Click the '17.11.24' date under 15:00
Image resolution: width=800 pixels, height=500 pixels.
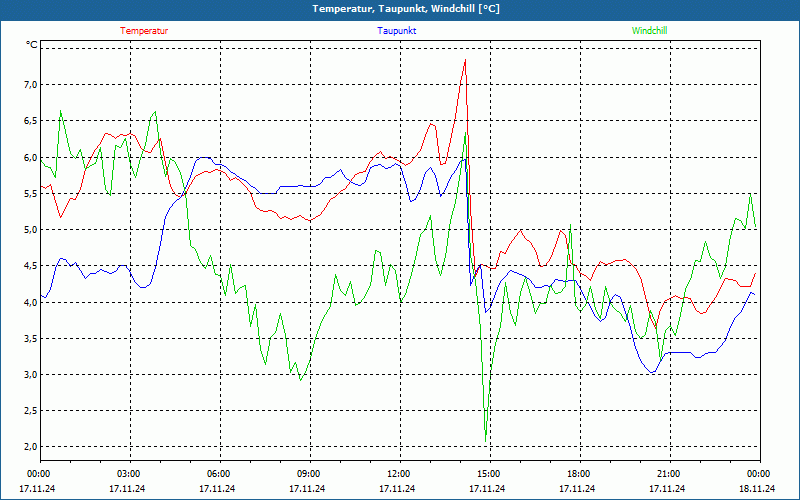(x=487, y=489)
